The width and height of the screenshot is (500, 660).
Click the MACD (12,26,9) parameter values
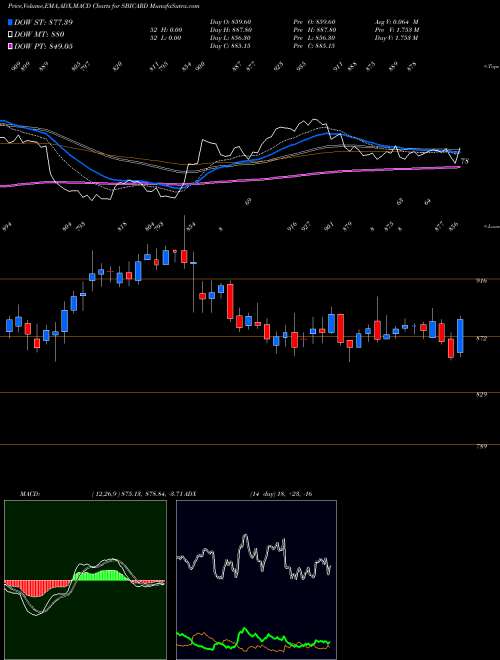click(136, 494)
